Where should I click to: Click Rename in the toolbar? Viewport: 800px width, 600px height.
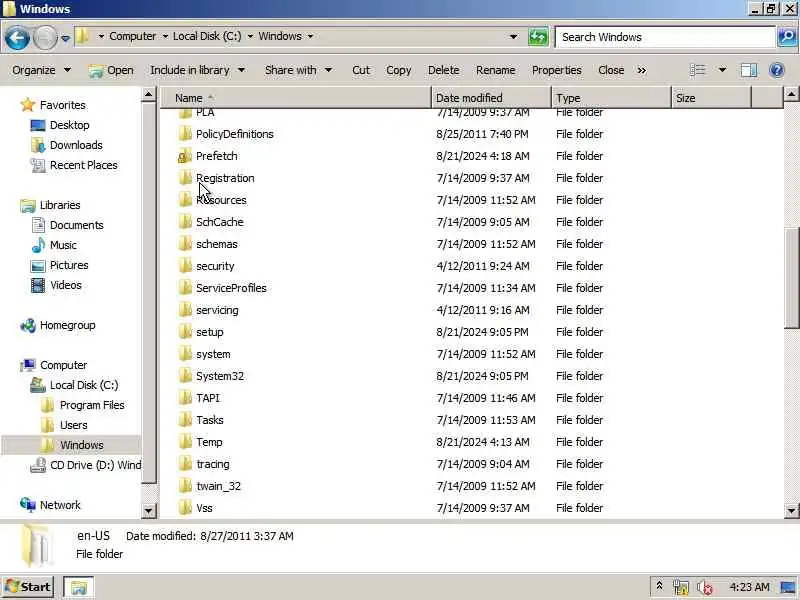(x=495, y=70)
